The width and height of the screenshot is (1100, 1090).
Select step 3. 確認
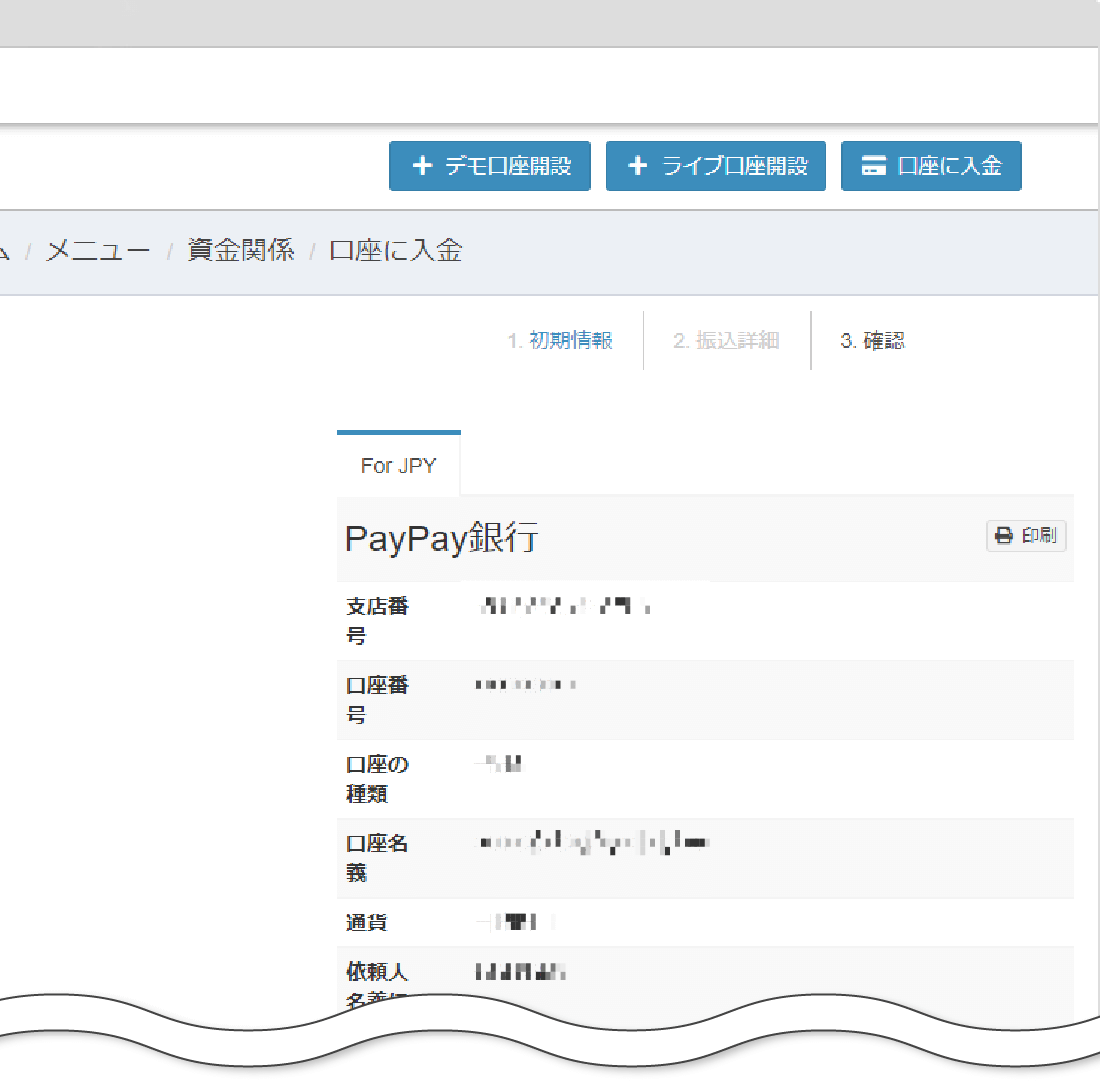point(873,341)
